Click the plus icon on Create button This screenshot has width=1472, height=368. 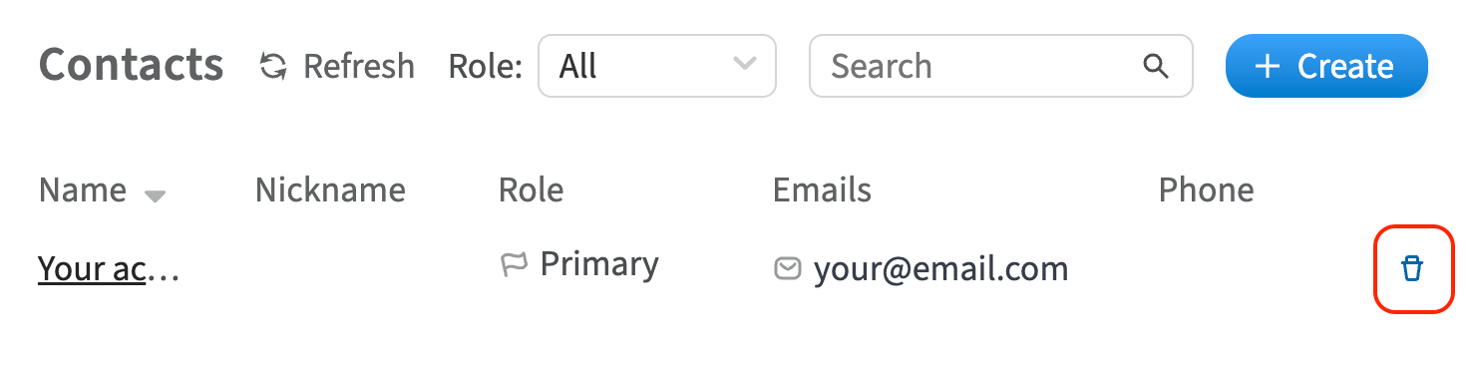(x=1267, y=66)
